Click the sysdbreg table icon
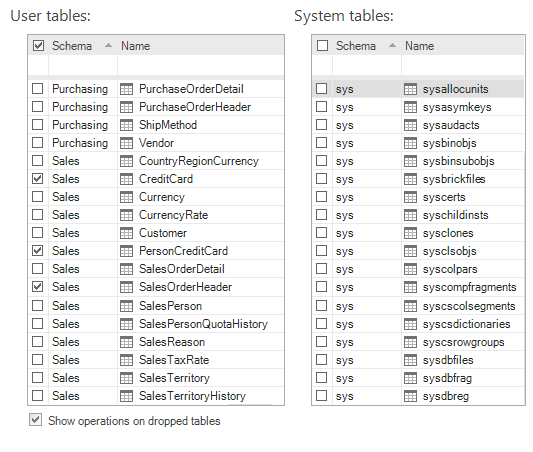533x452 pixels. (410, 396)
